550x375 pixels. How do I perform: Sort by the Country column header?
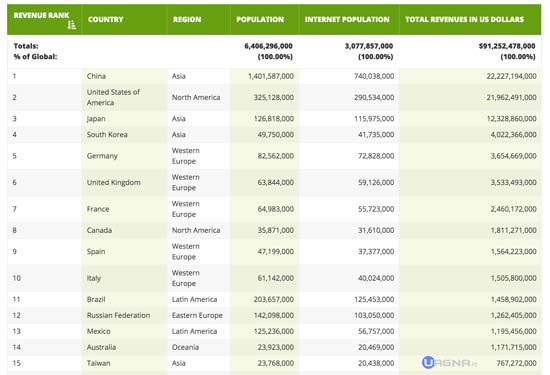(x=106, y=20)
